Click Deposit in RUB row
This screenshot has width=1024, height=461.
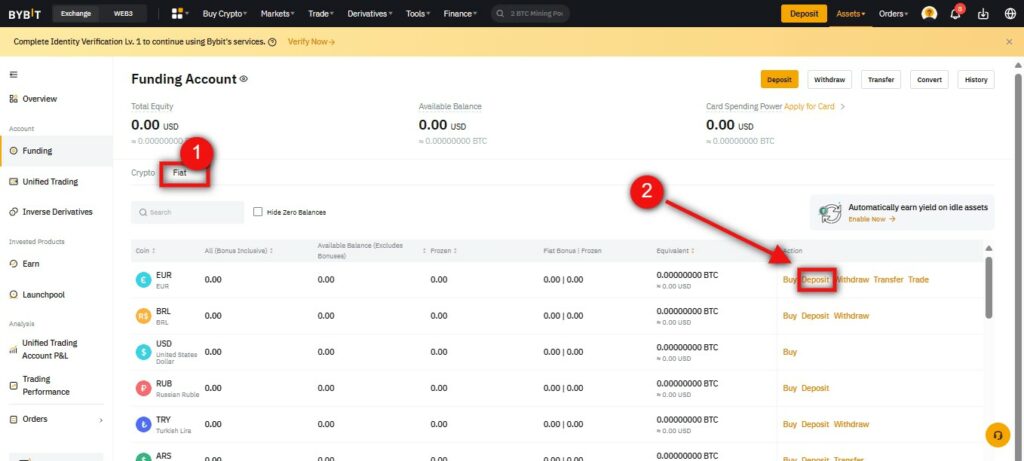tap(815, 388)
